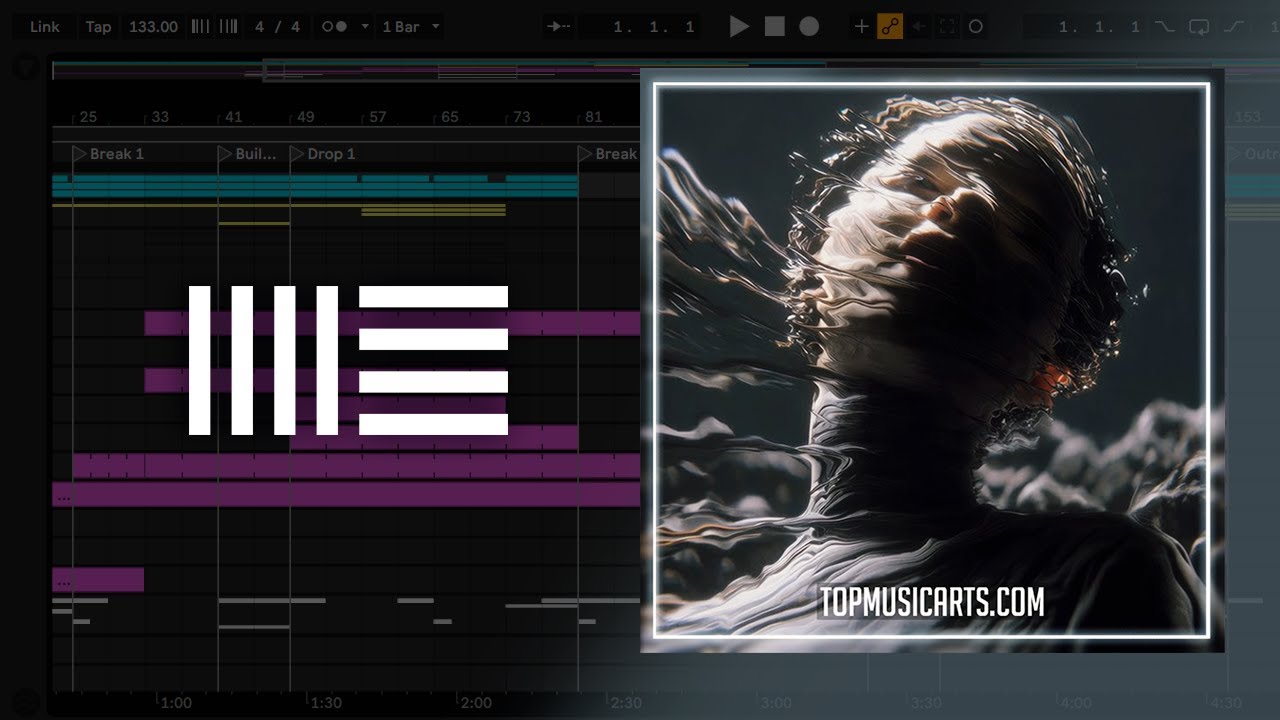
Task: Click the Tap tempo button
Action: coord(98,27)
